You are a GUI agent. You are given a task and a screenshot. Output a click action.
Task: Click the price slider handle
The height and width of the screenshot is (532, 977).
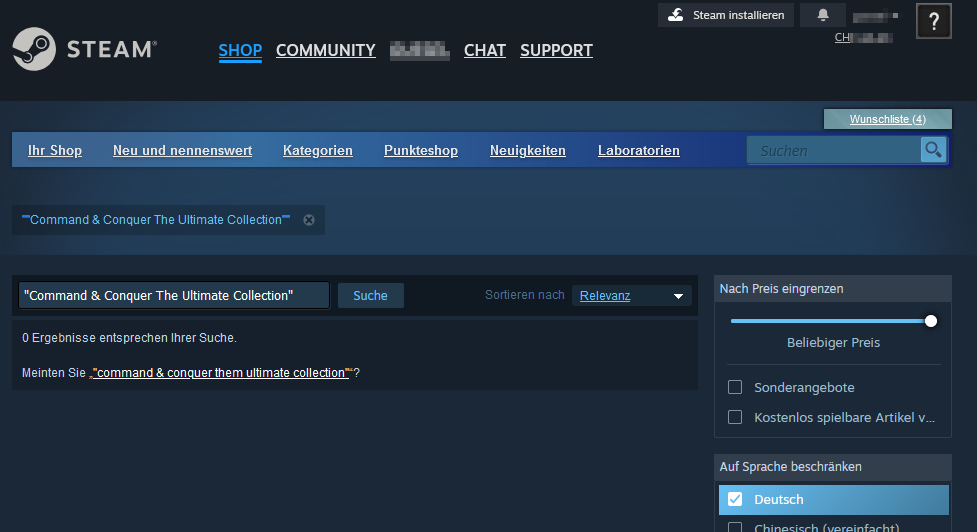point(930,321)
